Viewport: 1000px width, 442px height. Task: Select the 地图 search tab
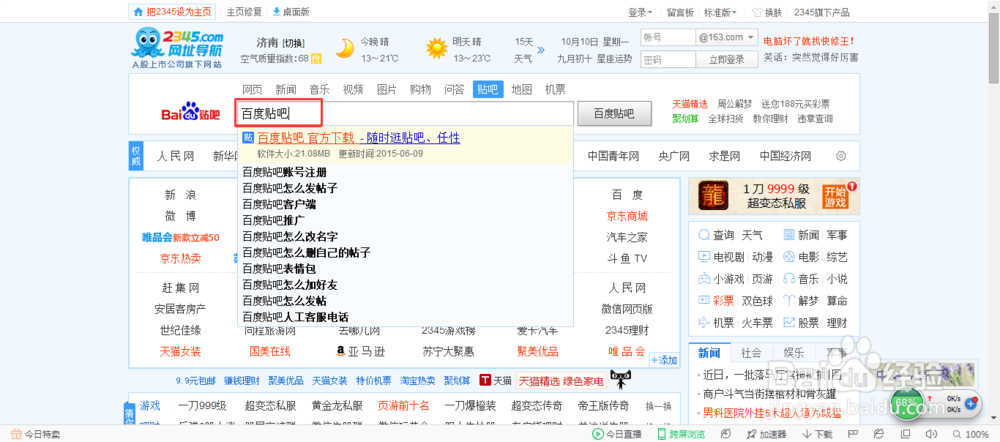click(522, 89)
